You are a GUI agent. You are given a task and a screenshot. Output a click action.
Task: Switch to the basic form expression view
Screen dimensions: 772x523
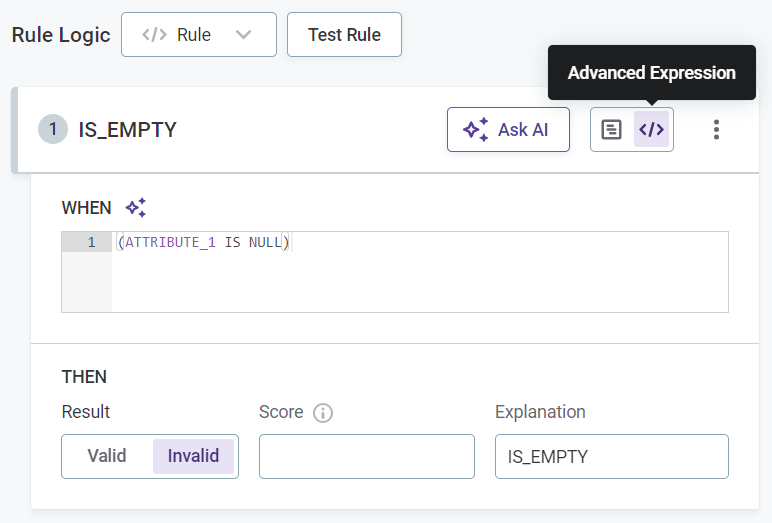(611, 130)
